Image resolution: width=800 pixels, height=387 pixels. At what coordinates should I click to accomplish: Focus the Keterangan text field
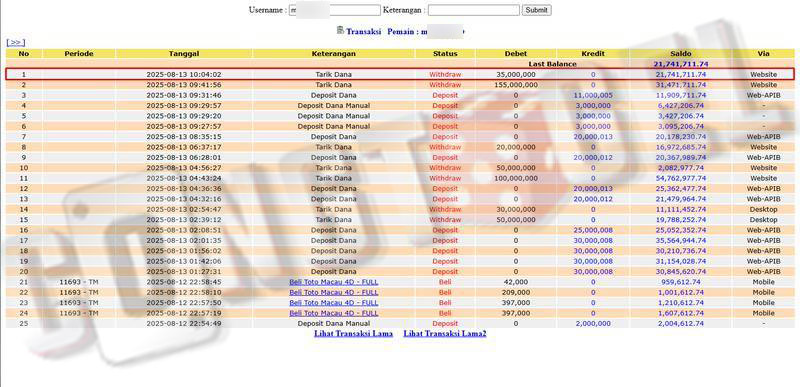pos(473,10)
